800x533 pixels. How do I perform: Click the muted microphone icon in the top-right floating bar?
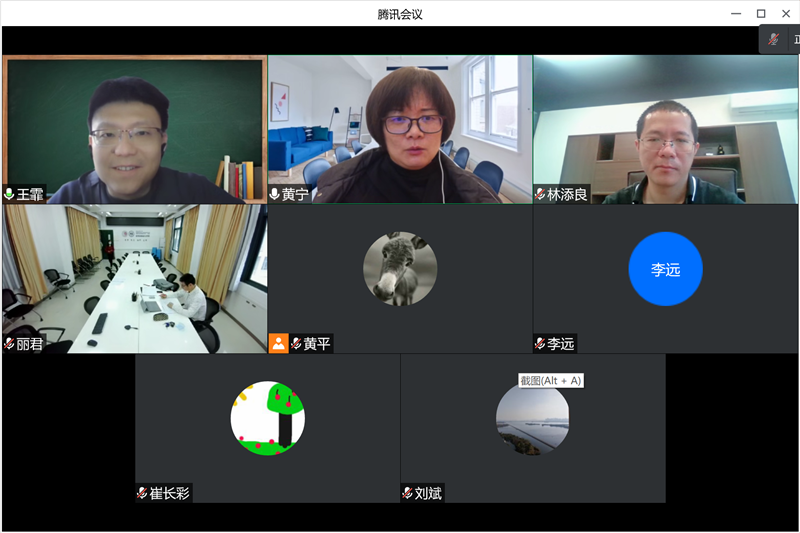pos(773,40)
